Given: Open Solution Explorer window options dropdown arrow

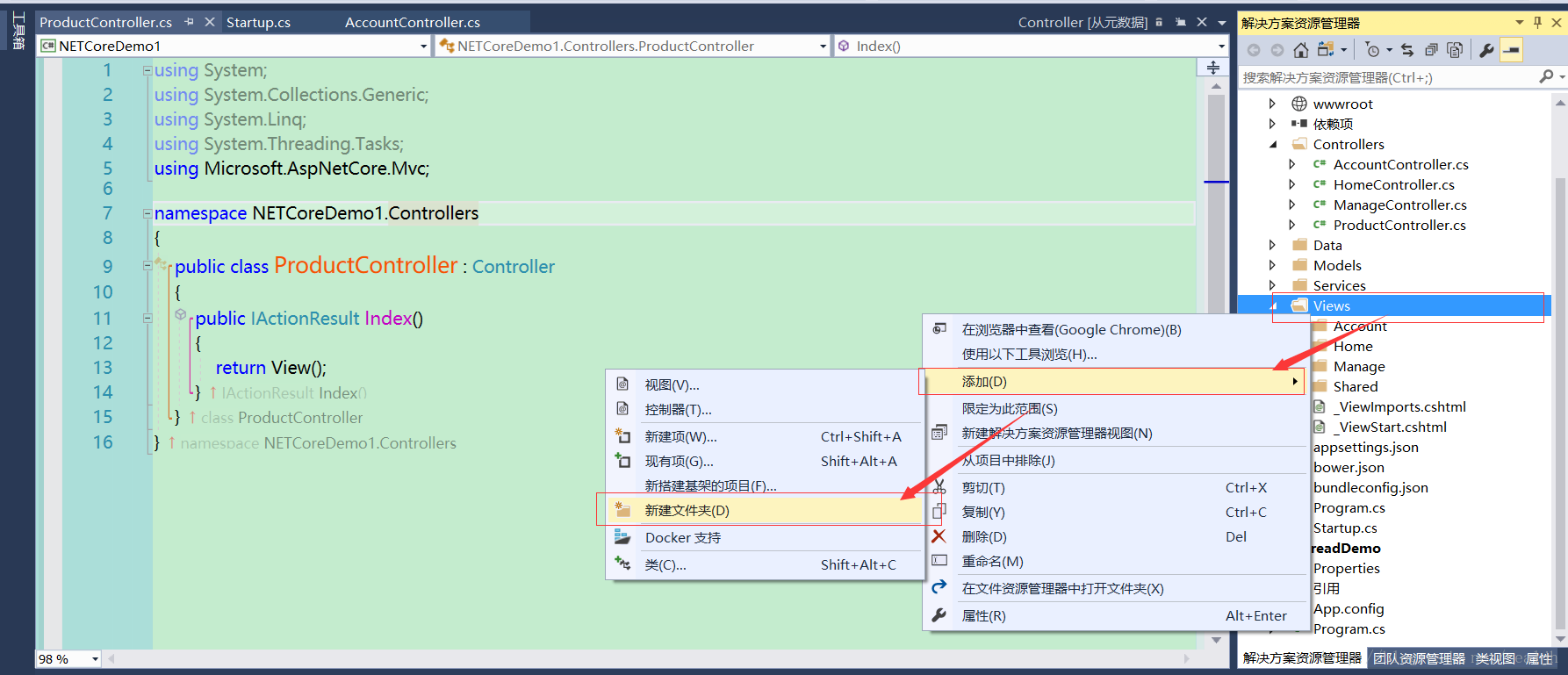Looking at the screenshot, I should pyautogui.click(x=1520, y=22).
